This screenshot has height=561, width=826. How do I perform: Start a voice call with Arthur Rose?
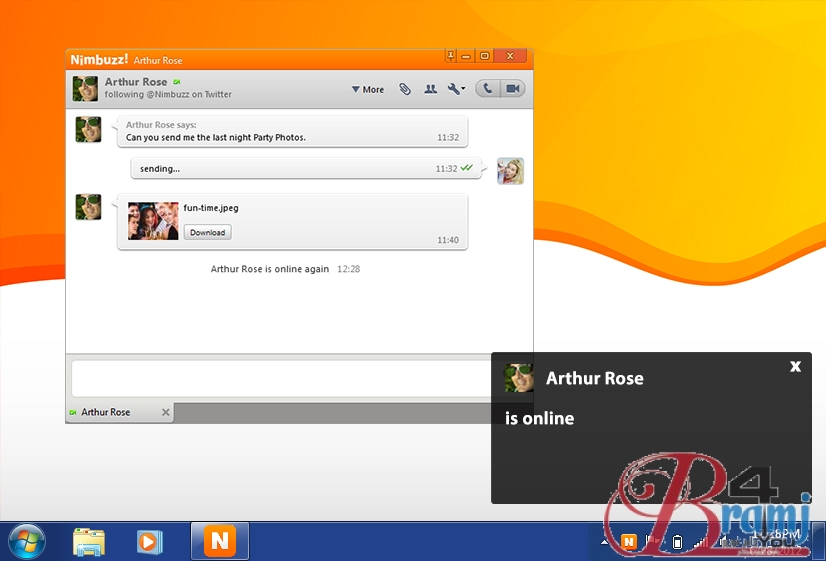pos(487,89)
